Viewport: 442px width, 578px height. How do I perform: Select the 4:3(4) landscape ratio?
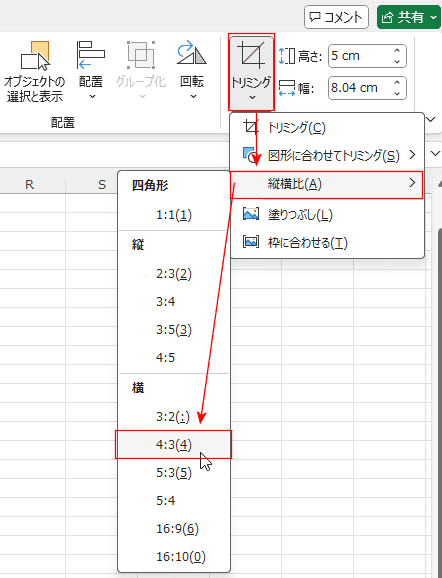(x=174, y=445)
